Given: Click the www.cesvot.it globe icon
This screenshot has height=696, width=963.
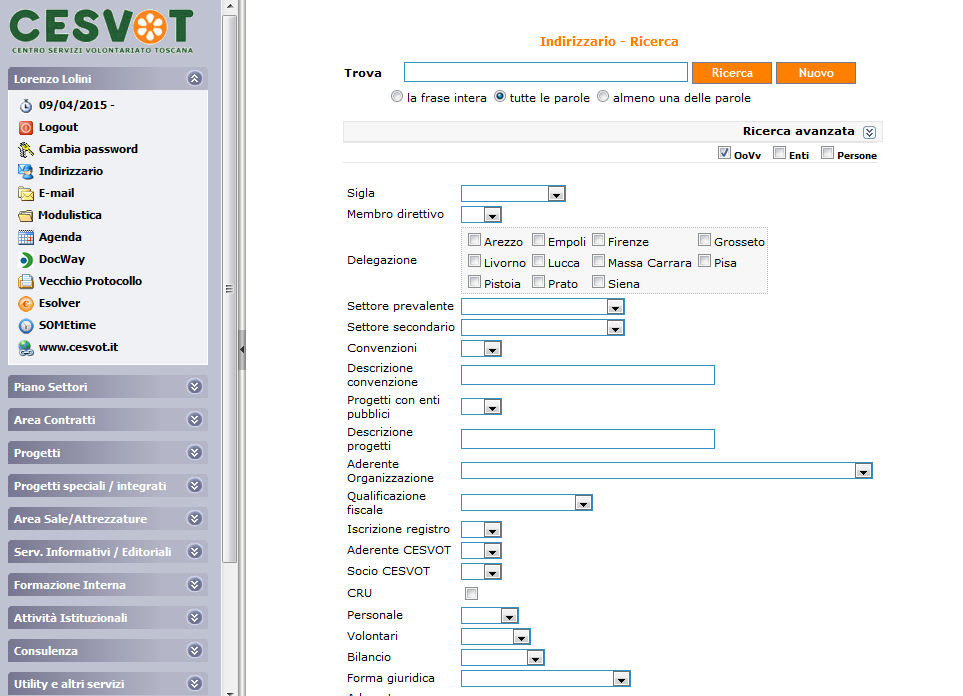Looking at the screenshot, I should click(26, 348).
